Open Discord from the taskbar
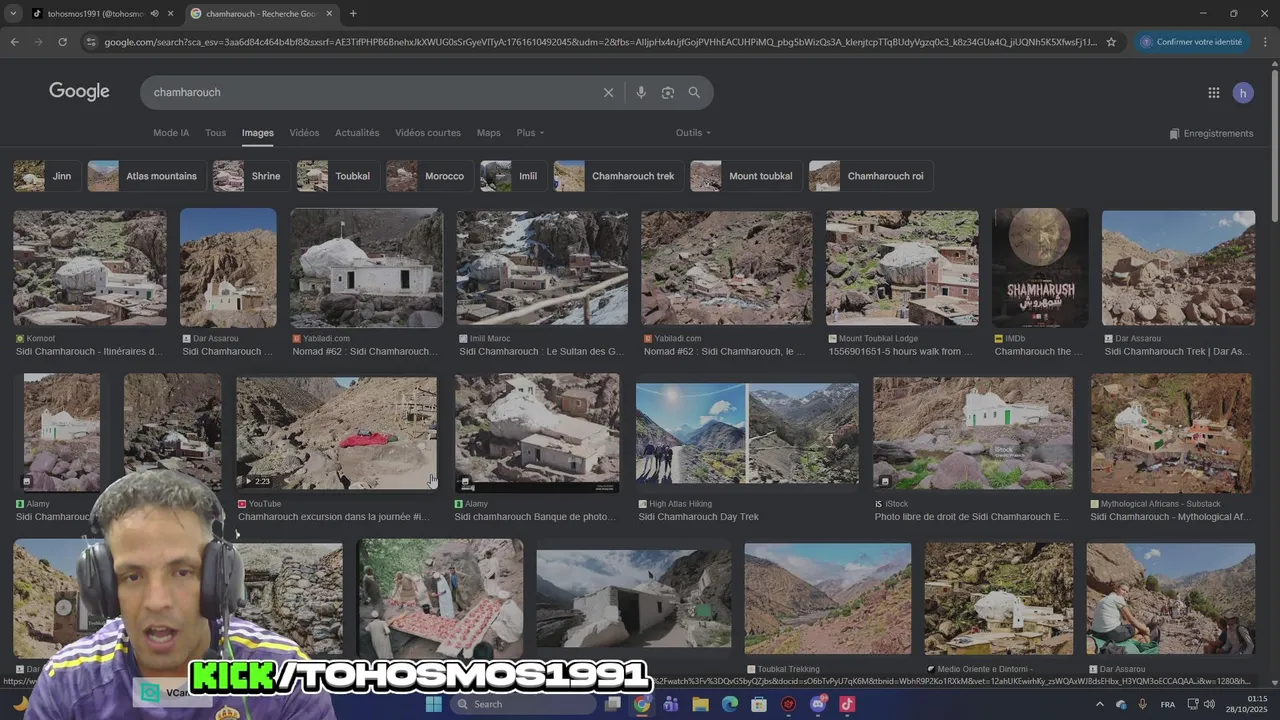1280x720 pixels. (818, 704)
